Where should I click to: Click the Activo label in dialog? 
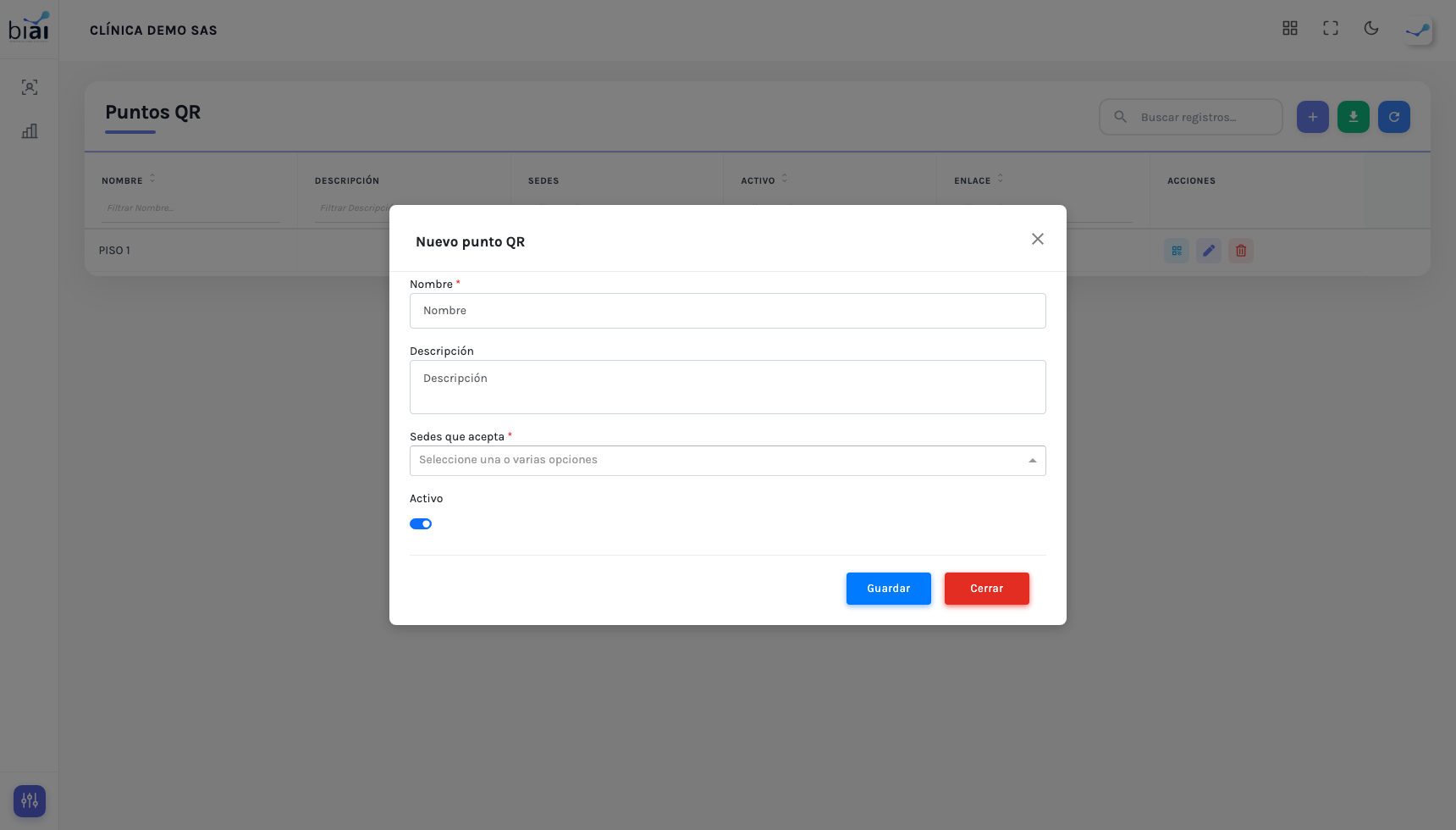427,499
